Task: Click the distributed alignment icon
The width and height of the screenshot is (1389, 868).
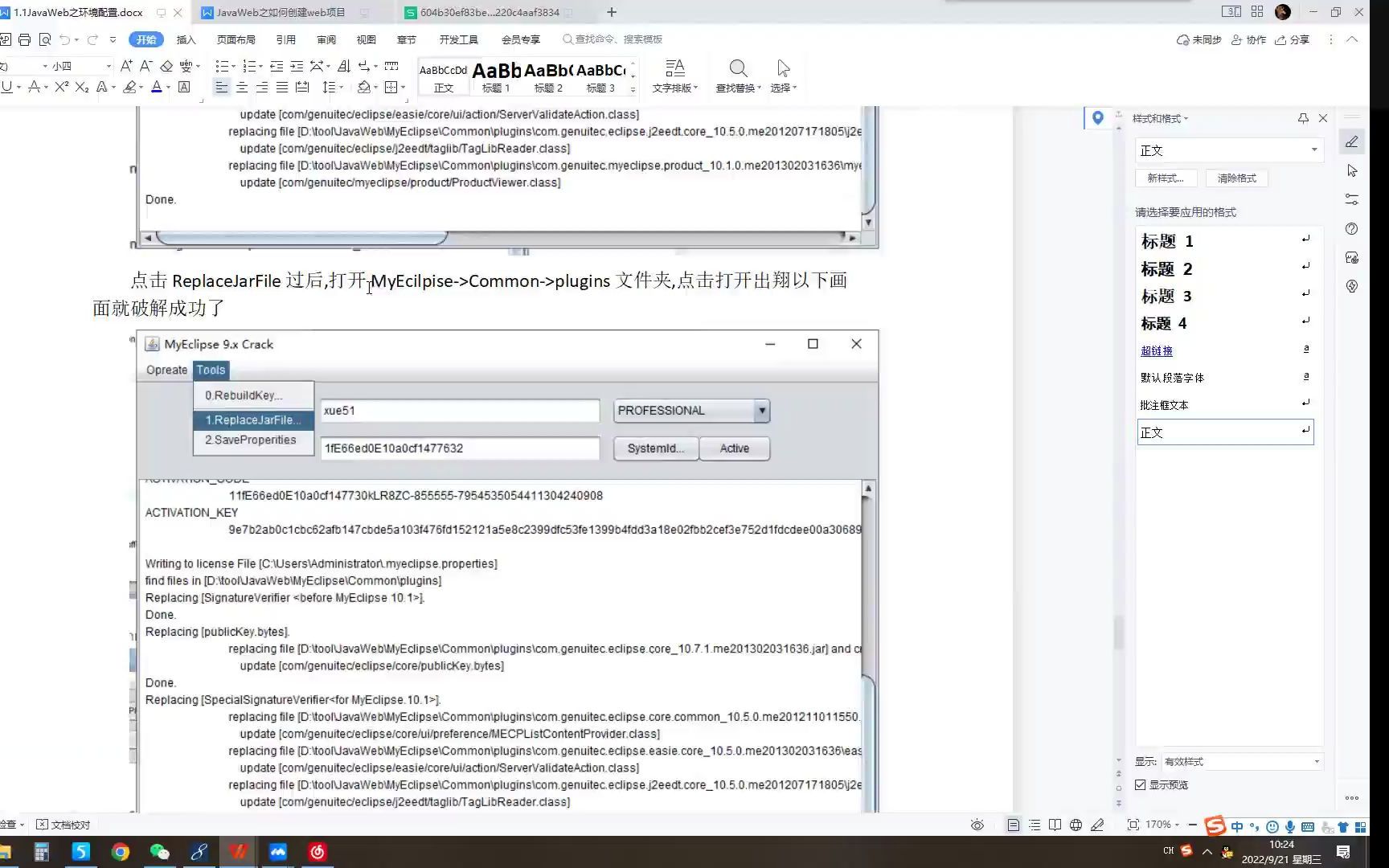Action: coord(302,87)
